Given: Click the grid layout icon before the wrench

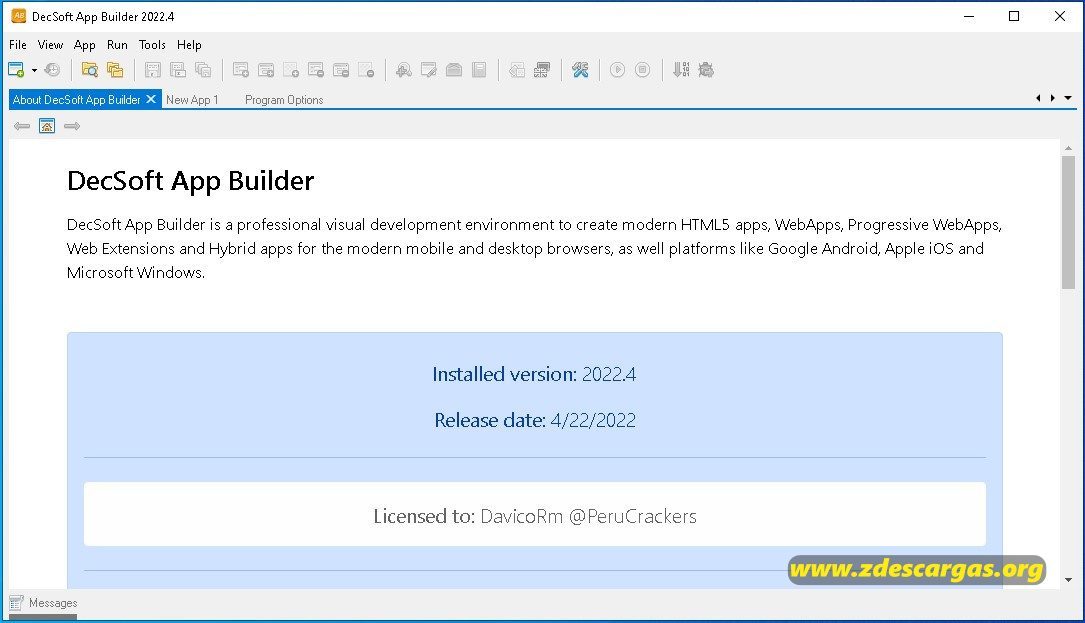Looking at the screenshot, I should [x=542, y=69].
